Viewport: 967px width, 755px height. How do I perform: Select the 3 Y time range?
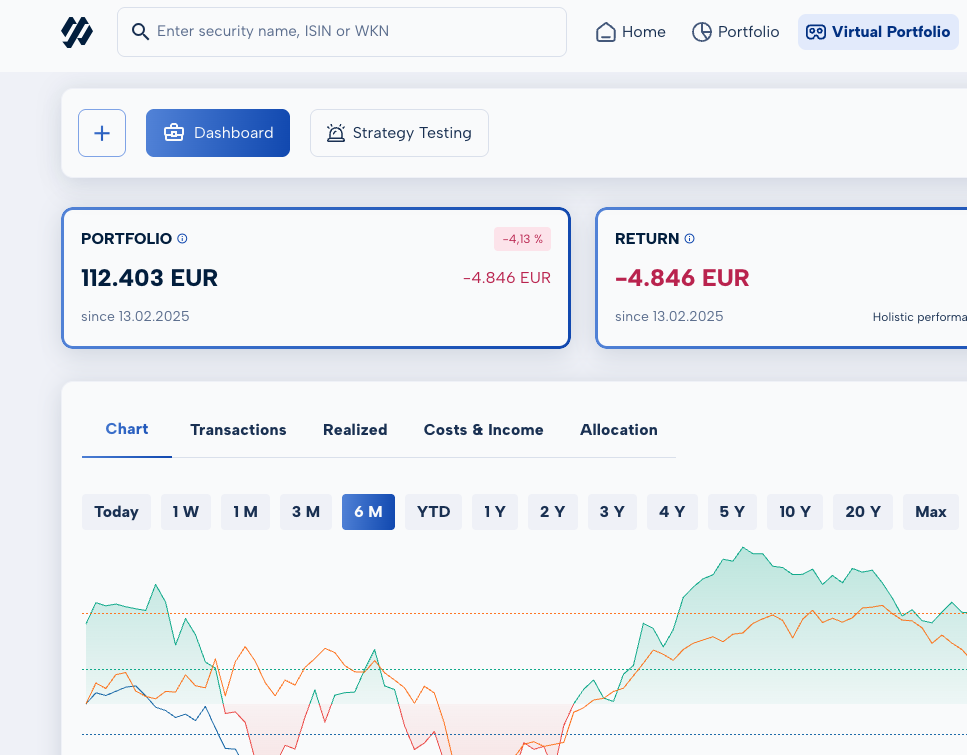tap(612, 512)
